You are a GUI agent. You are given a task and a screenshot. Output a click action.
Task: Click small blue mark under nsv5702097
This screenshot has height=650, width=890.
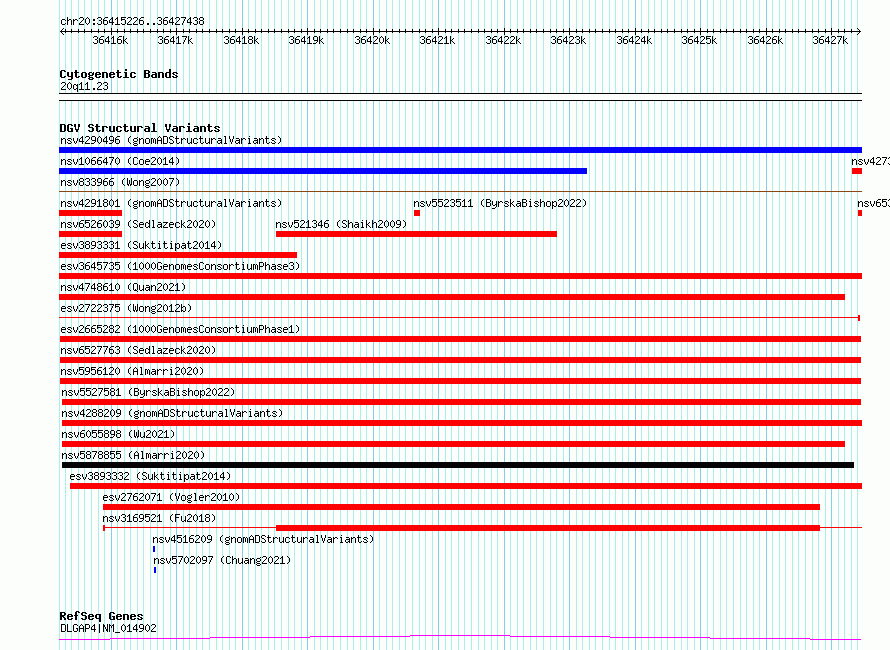[x=155, y=571]
